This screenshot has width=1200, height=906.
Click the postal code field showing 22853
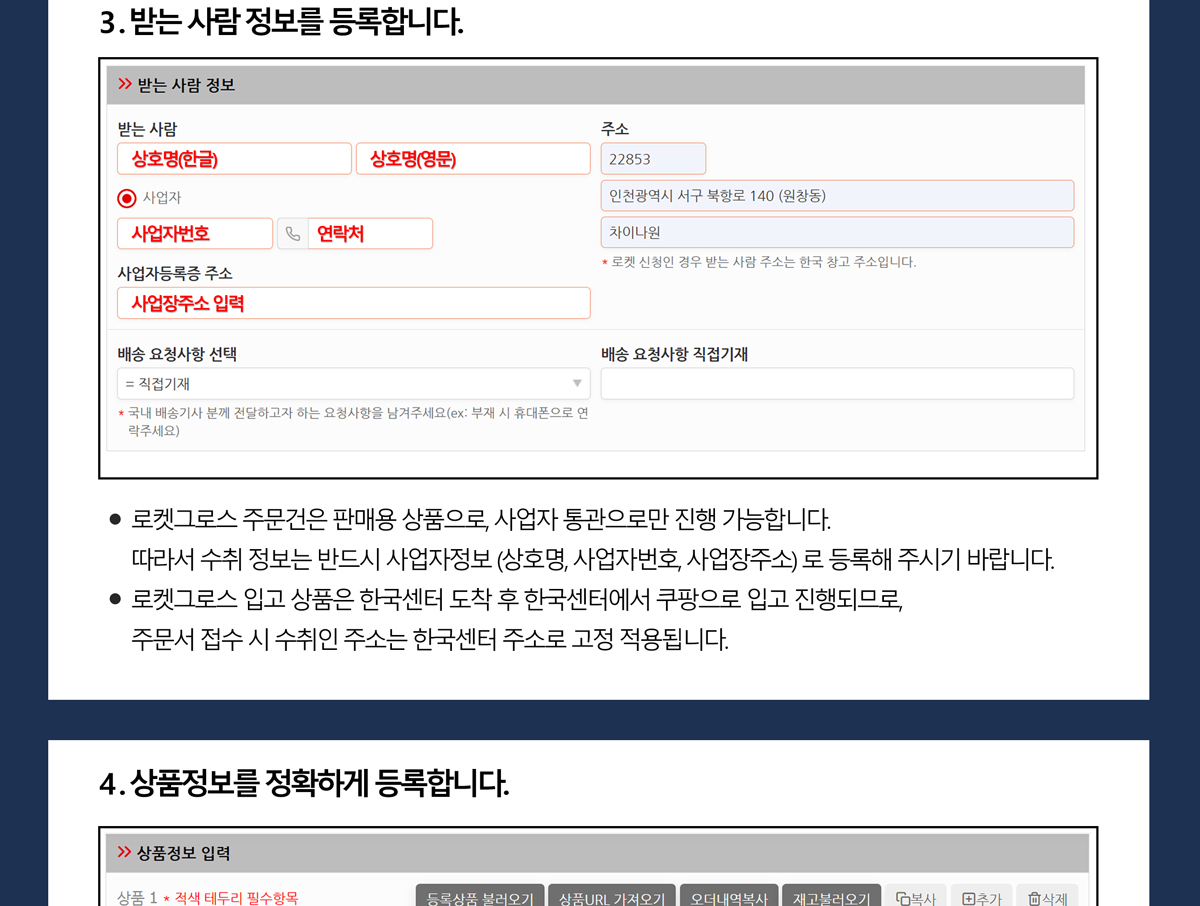(x=653, y=159)
